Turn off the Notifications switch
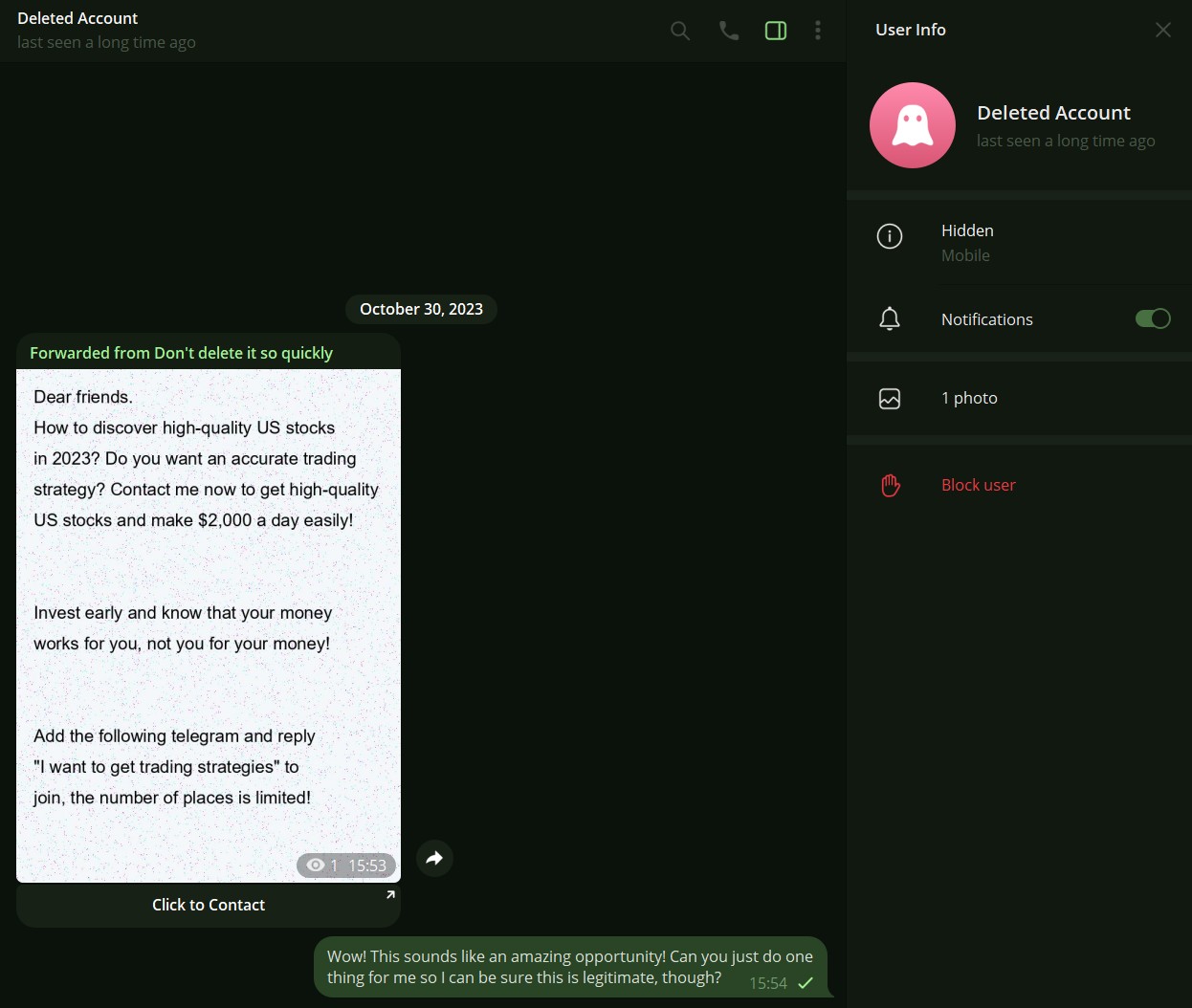 click(x=1153, y=318)
